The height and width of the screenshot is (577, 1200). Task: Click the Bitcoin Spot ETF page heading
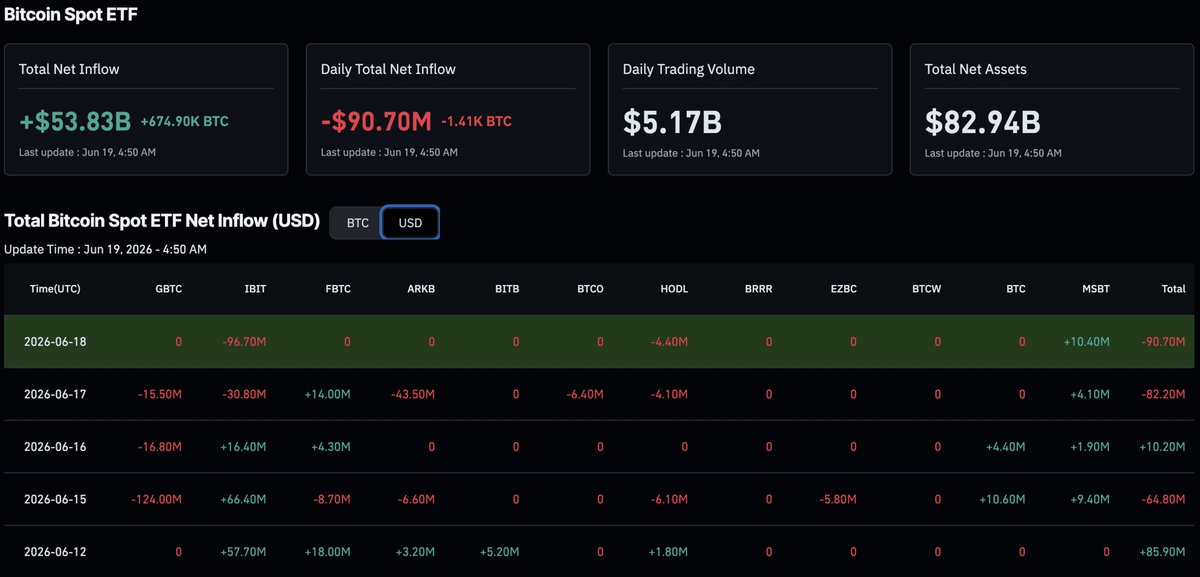72,16
